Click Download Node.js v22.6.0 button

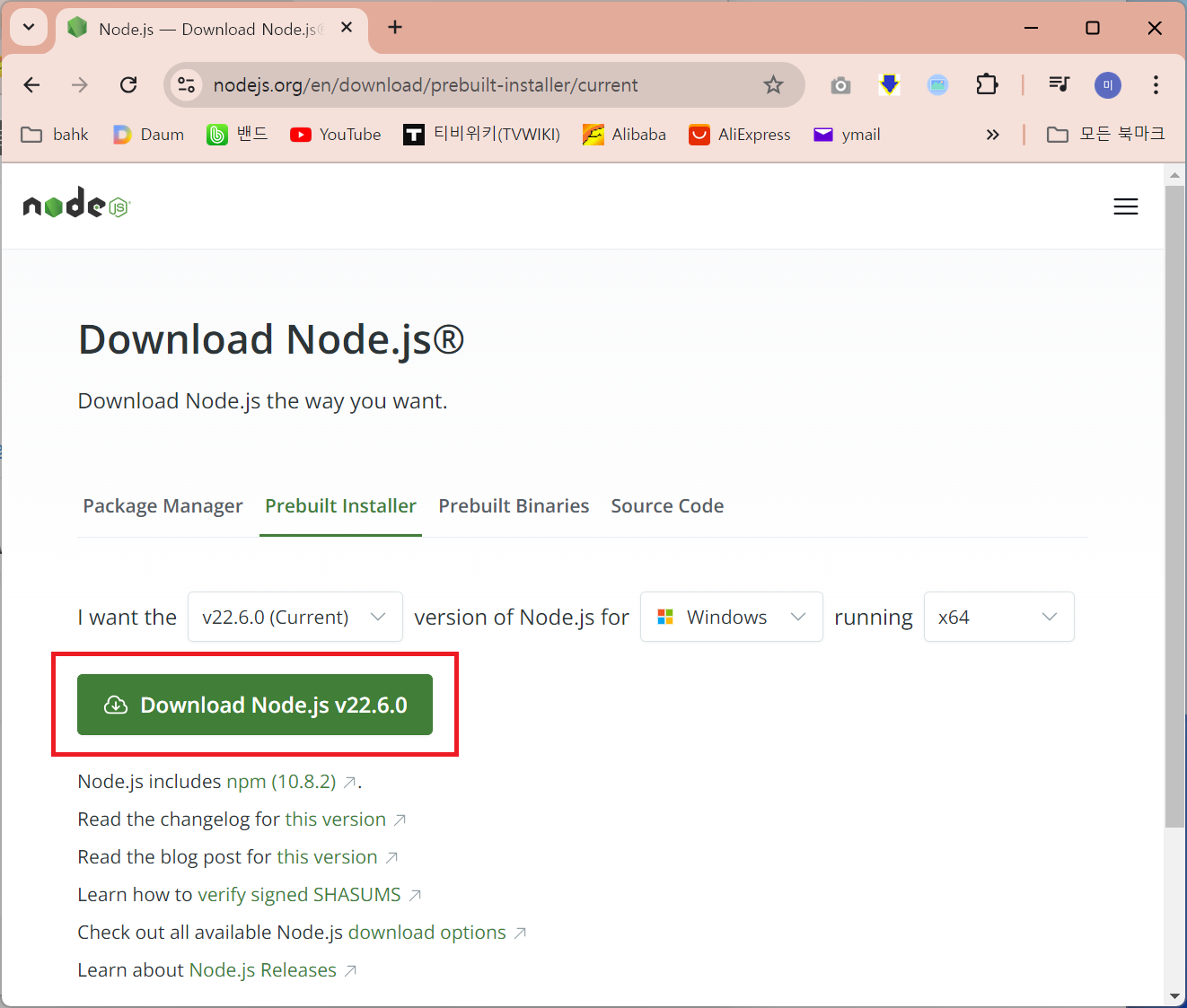255,705
